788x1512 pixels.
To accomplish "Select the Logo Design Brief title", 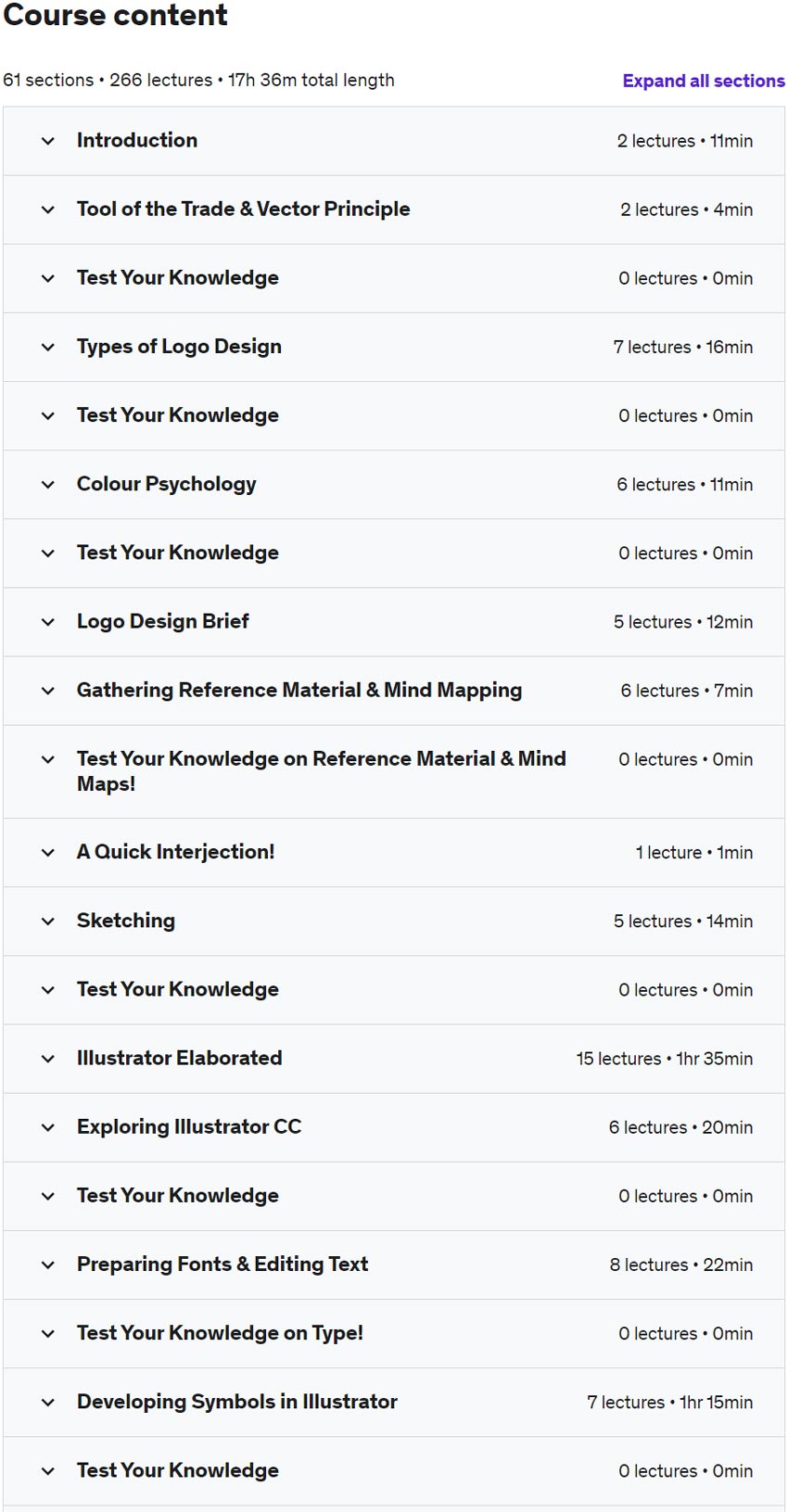I will 162,621.
